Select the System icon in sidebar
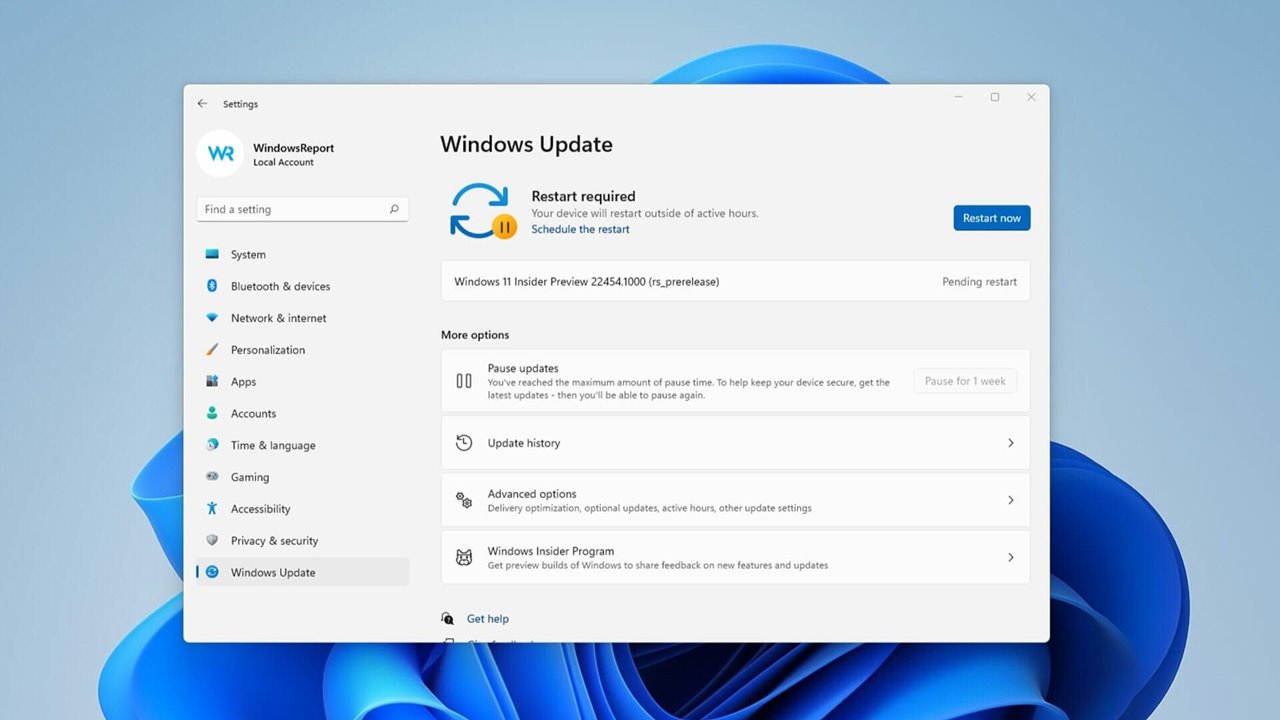Image resolution: width=1280 pixels, height=720 pixels. (211, 254)
